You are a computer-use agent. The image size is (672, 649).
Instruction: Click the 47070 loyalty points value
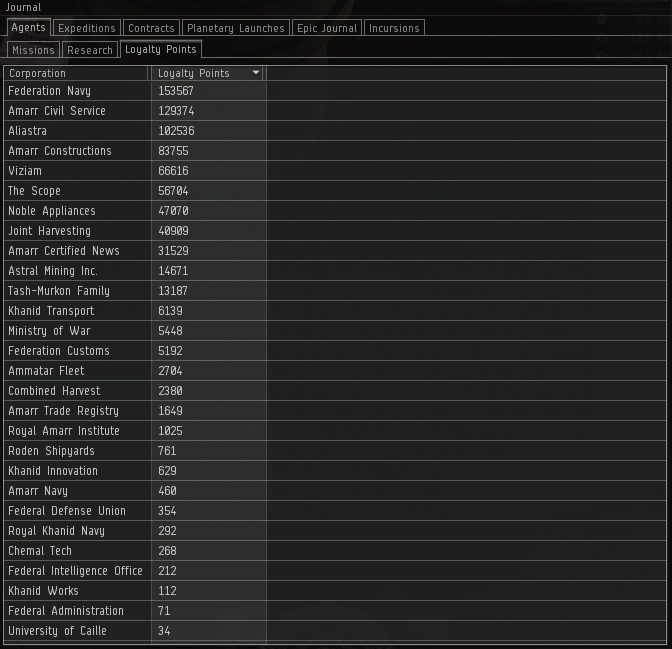(173, 211)
